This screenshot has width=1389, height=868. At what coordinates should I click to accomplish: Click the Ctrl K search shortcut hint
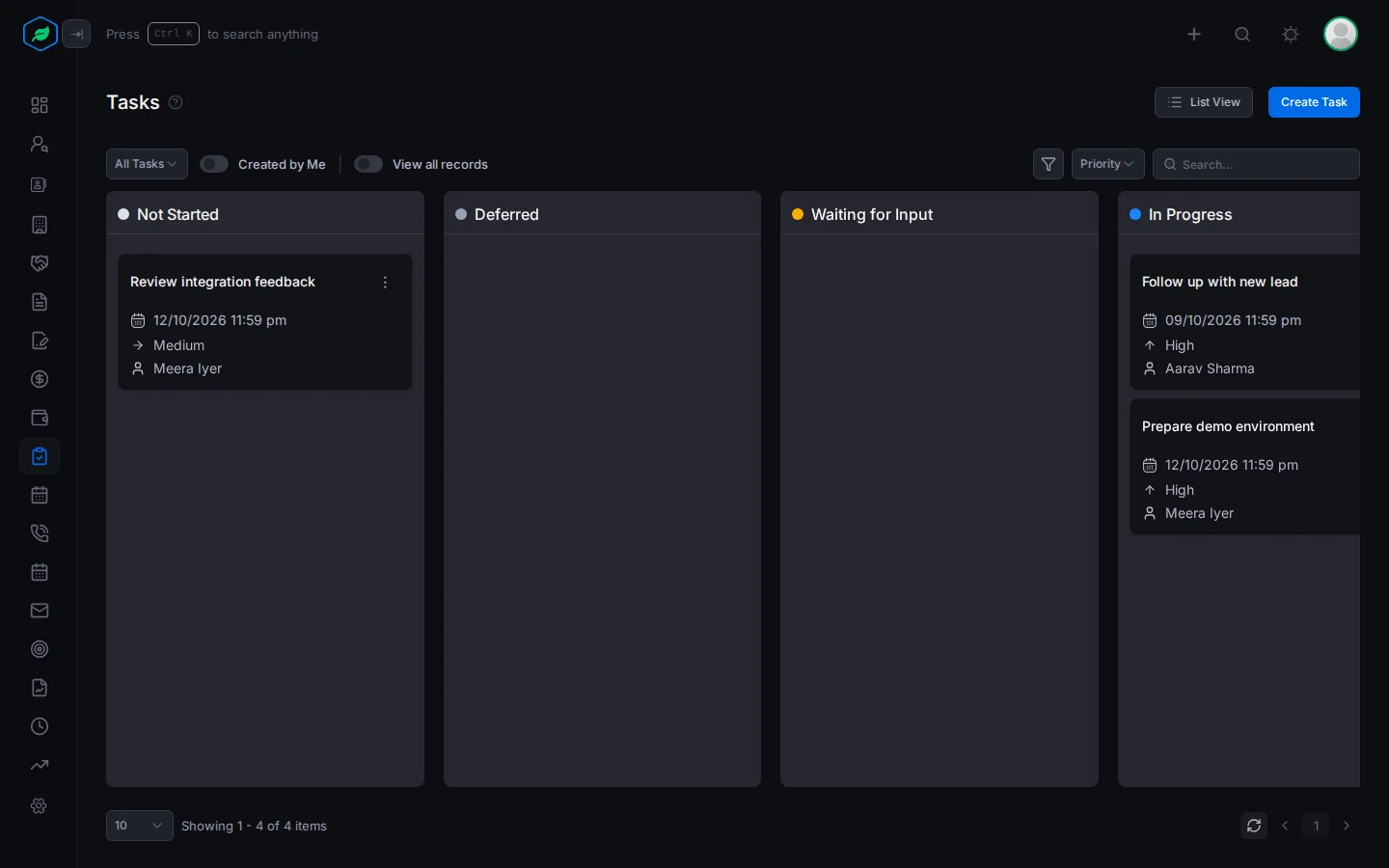pyautogui.click(x=174, y=34)
